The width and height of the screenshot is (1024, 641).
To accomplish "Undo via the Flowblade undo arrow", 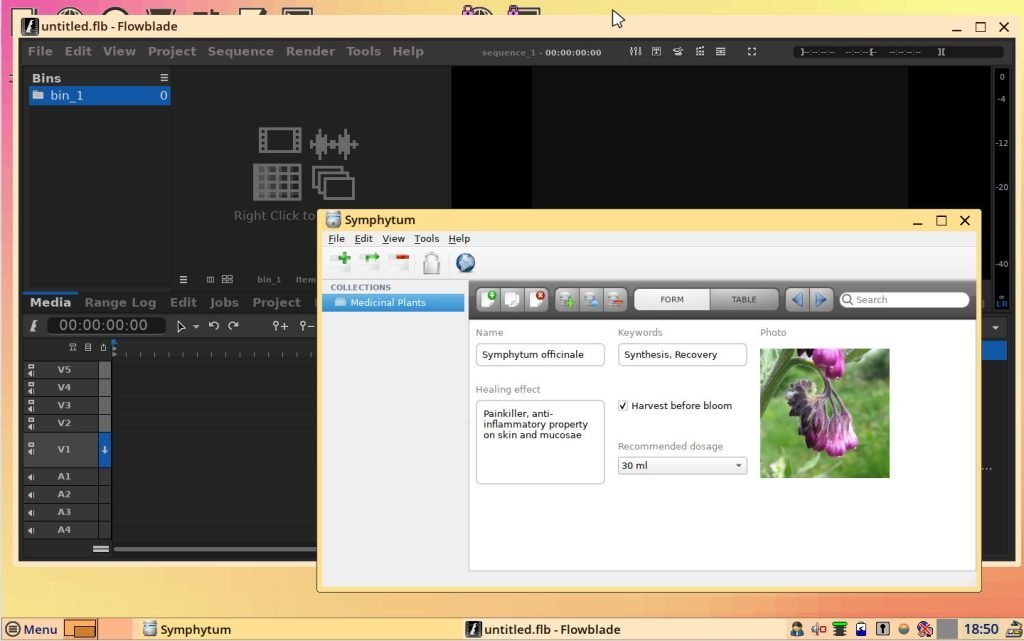I will (x=214, y=325).
